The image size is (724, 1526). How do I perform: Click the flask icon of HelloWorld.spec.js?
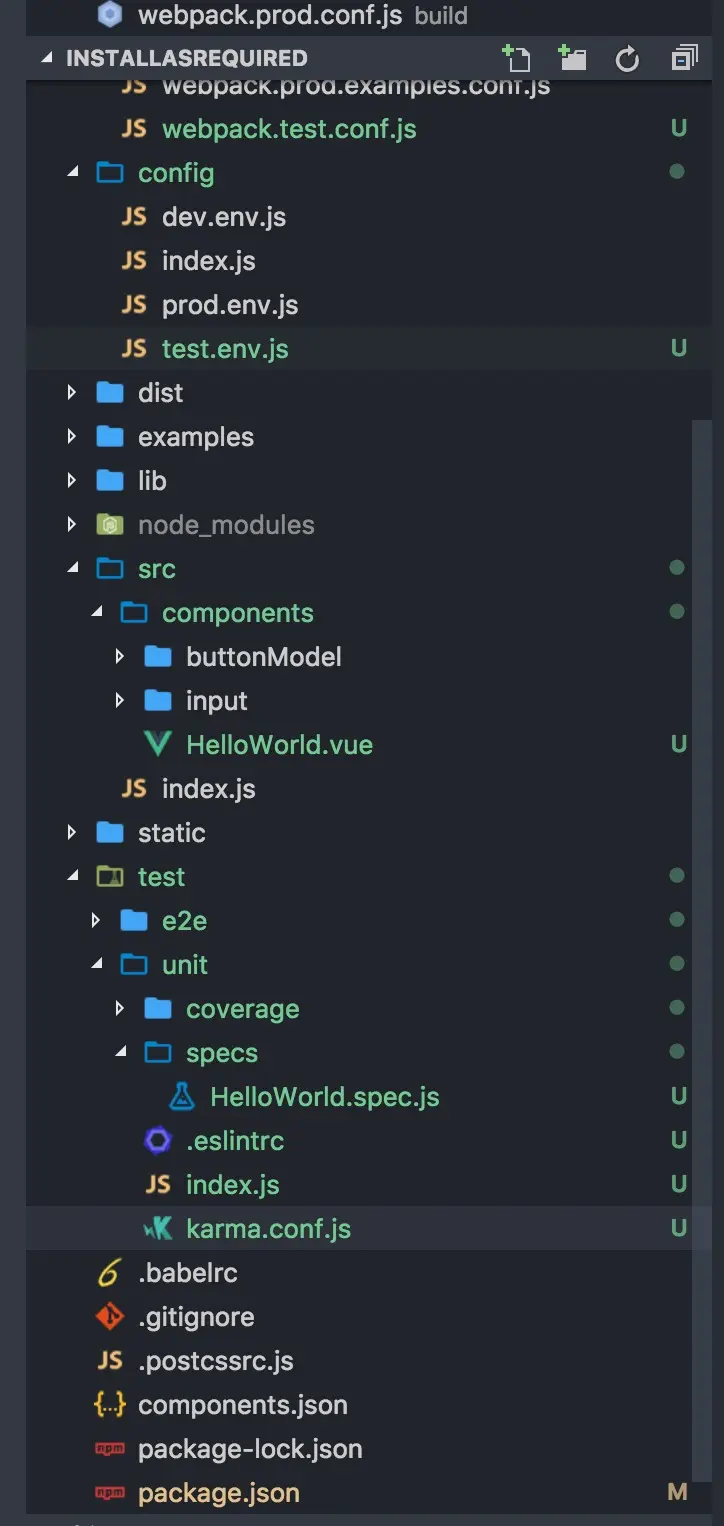click(182, 1097)
